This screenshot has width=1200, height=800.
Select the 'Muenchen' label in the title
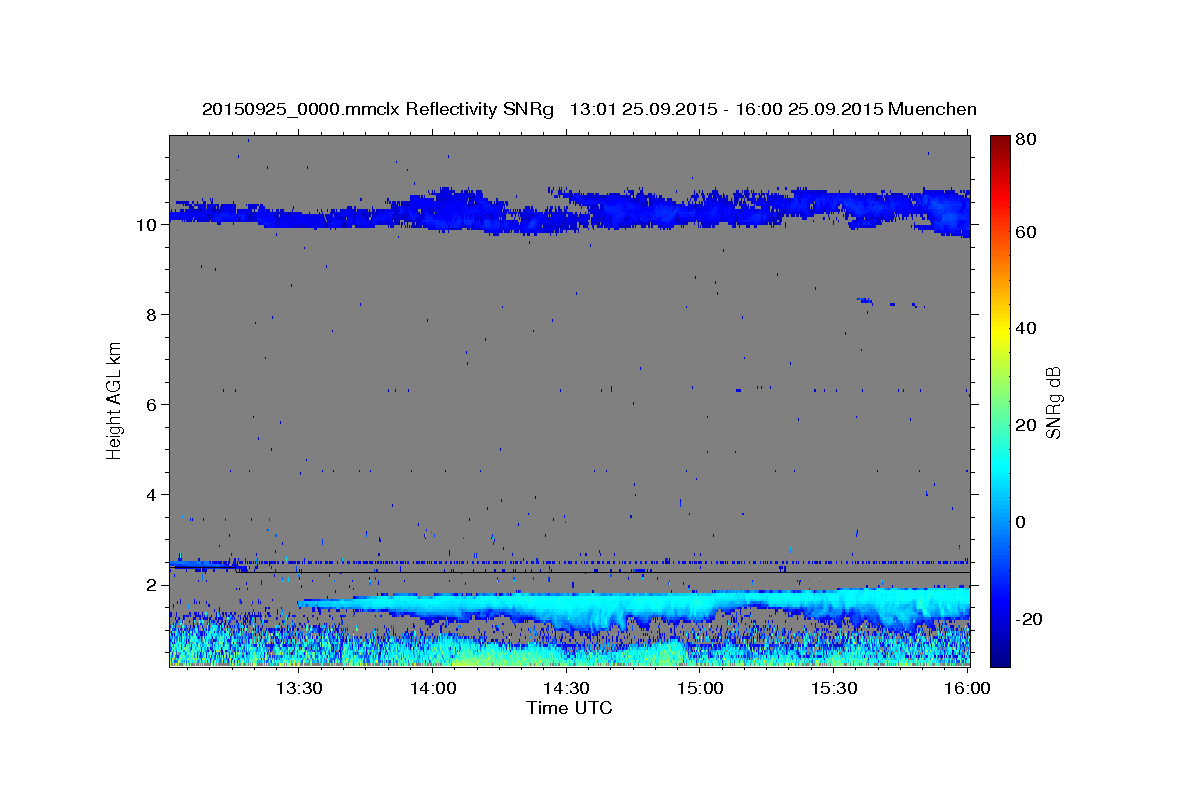coord(930,109)
